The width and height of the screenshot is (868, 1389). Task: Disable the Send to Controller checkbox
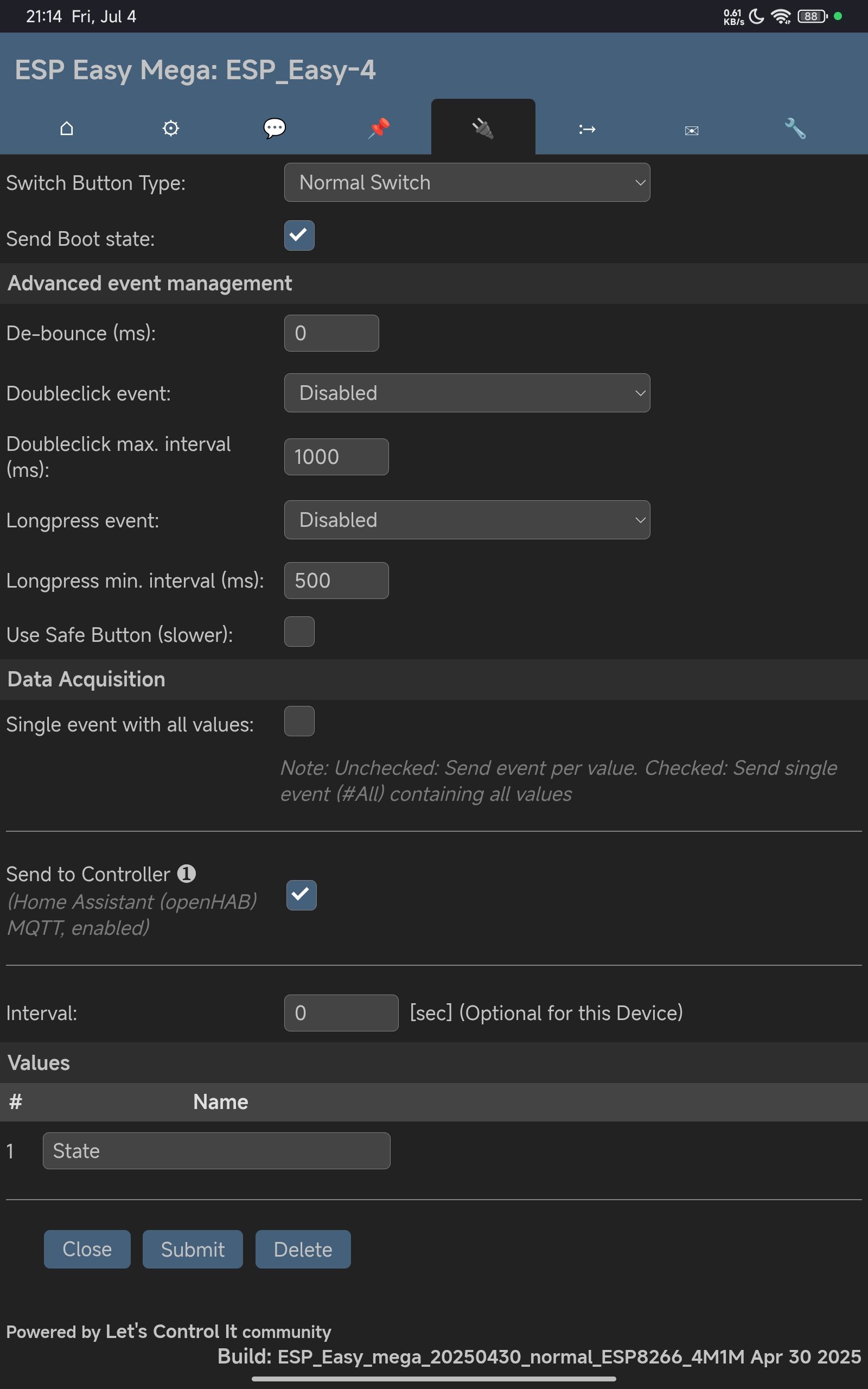302,895
